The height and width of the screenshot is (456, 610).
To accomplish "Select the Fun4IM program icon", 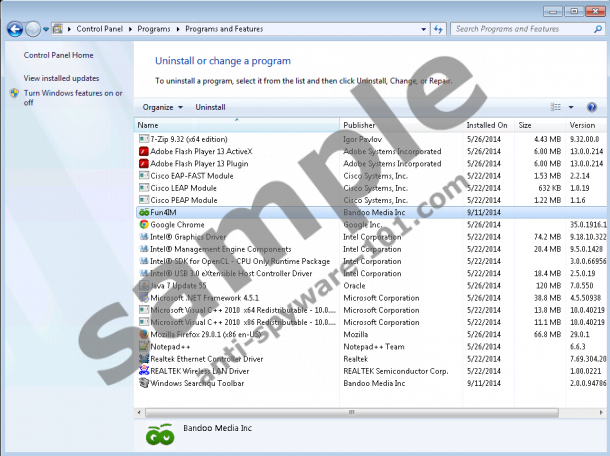I will [143, 212].
